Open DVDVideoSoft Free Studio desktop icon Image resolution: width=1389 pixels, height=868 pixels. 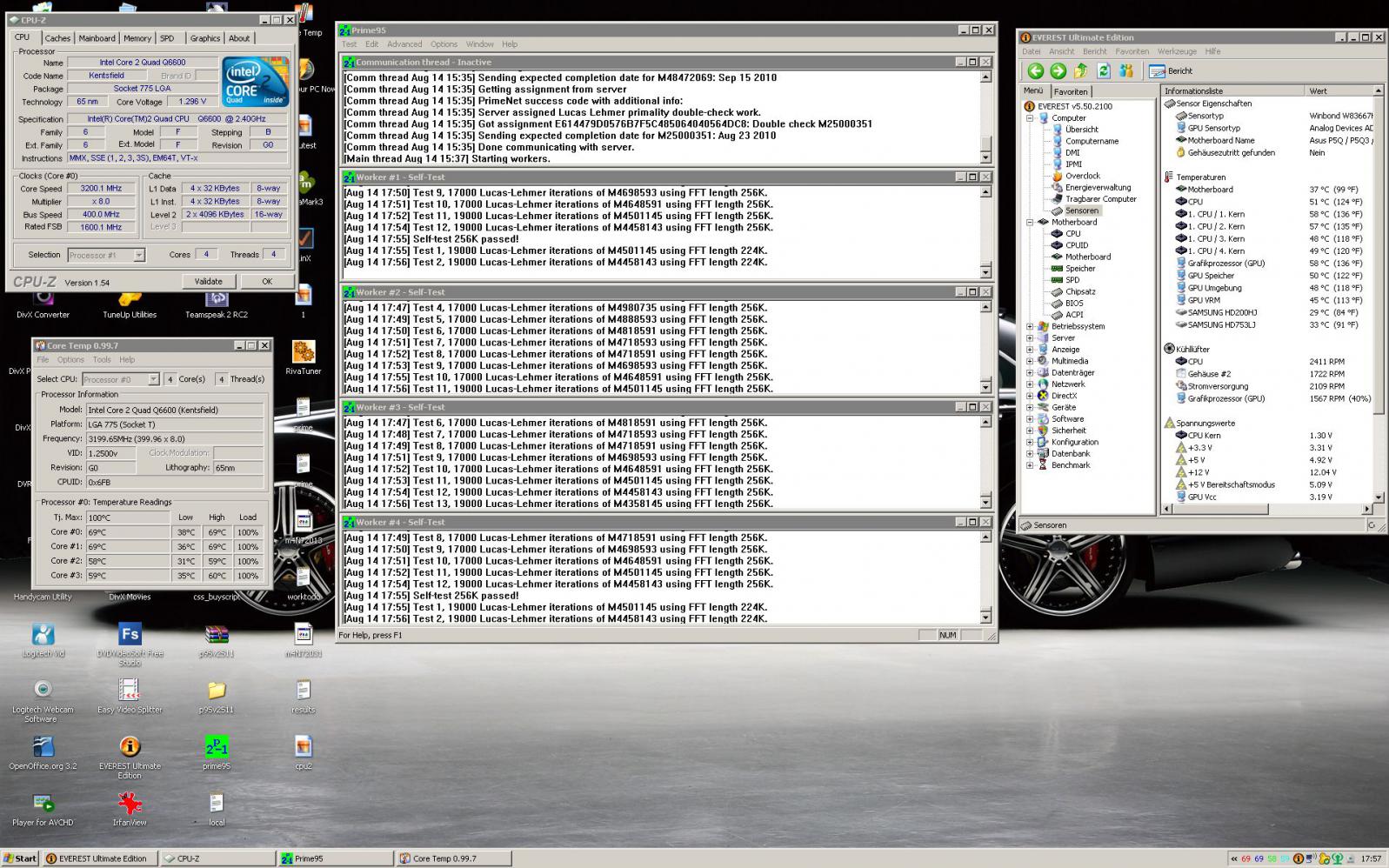coord(130,644)
